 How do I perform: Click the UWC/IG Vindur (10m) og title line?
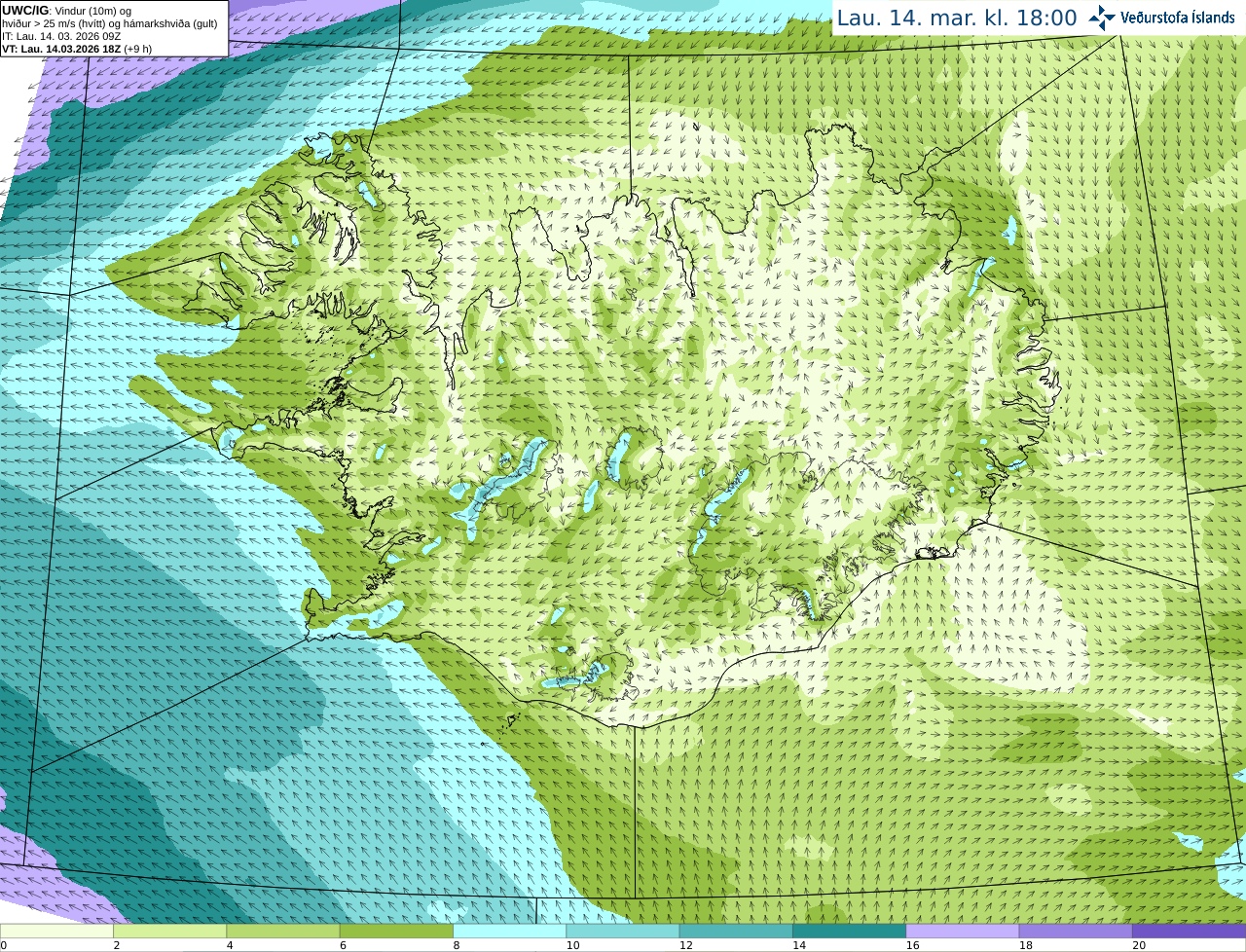(x=66, y=11)
